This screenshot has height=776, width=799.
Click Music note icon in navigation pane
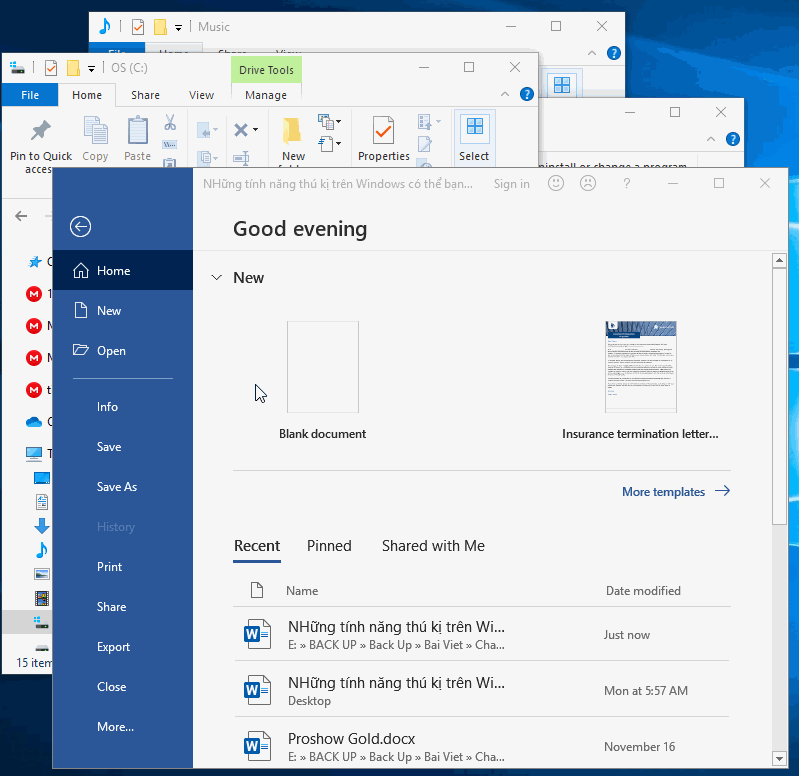(x=42, y=550)
